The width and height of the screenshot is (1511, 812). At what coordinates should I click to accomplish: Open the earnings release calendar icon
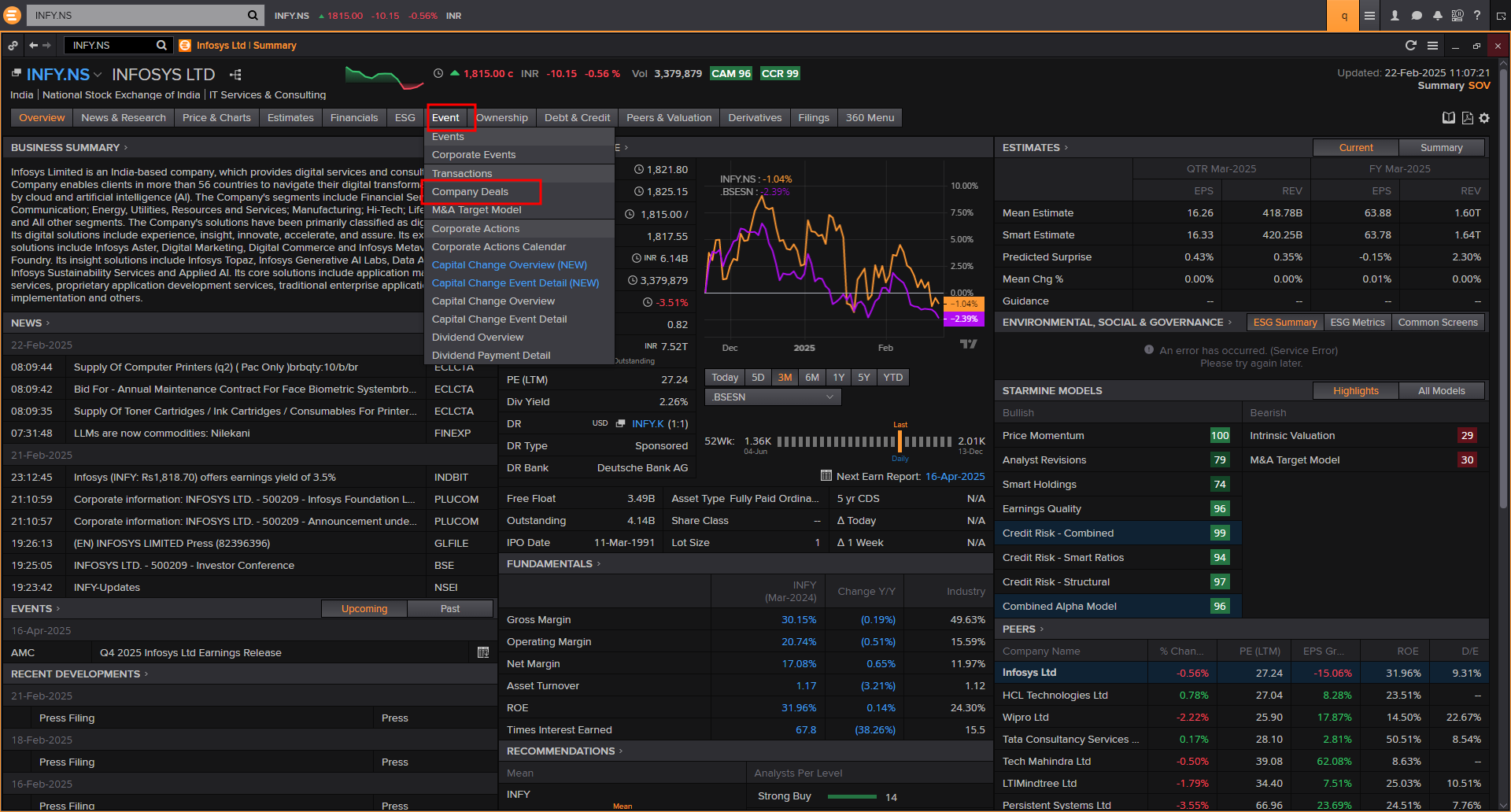point(483,652)
